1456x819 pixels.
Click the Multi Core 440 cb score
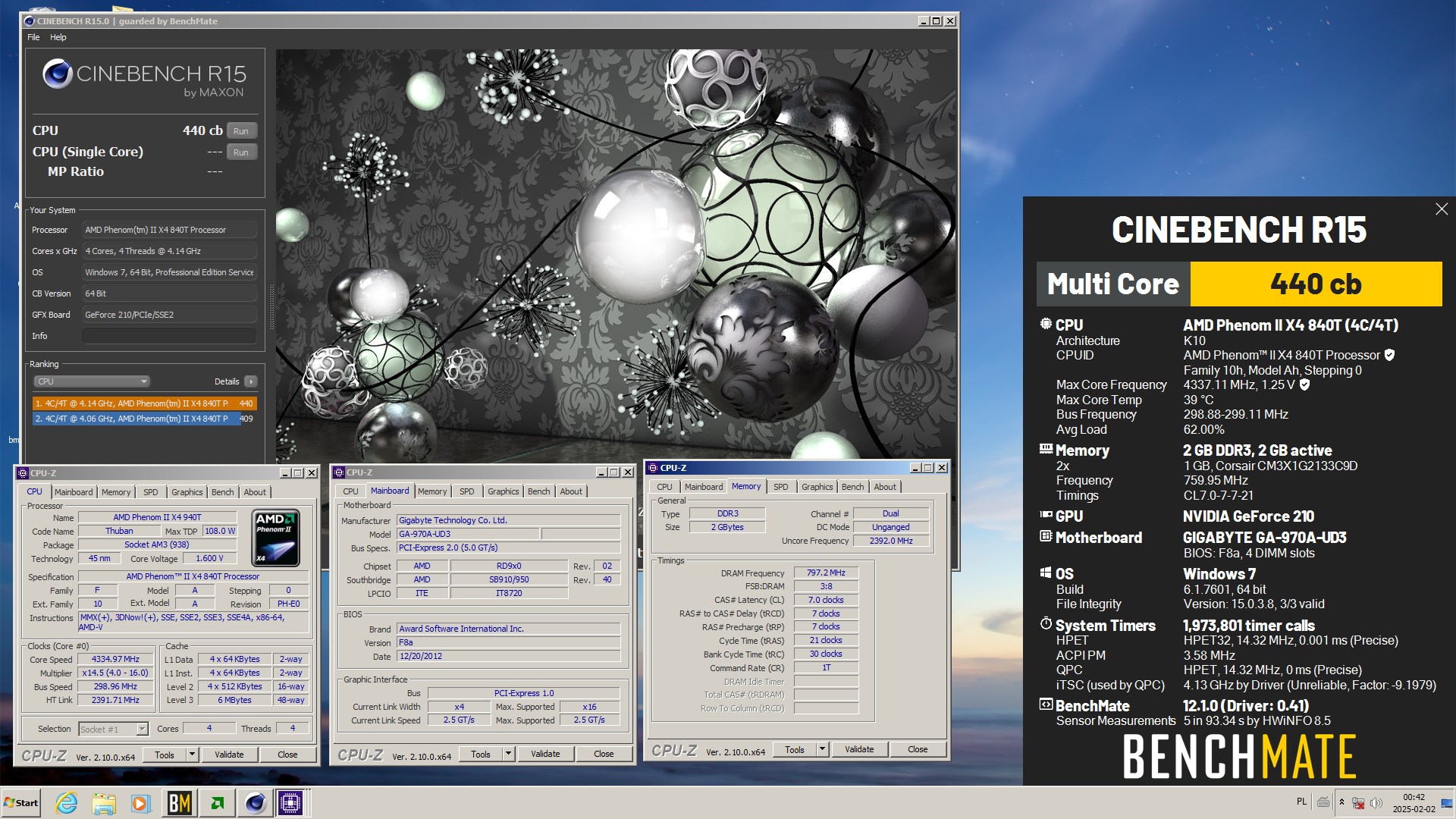click(1316, 284)
